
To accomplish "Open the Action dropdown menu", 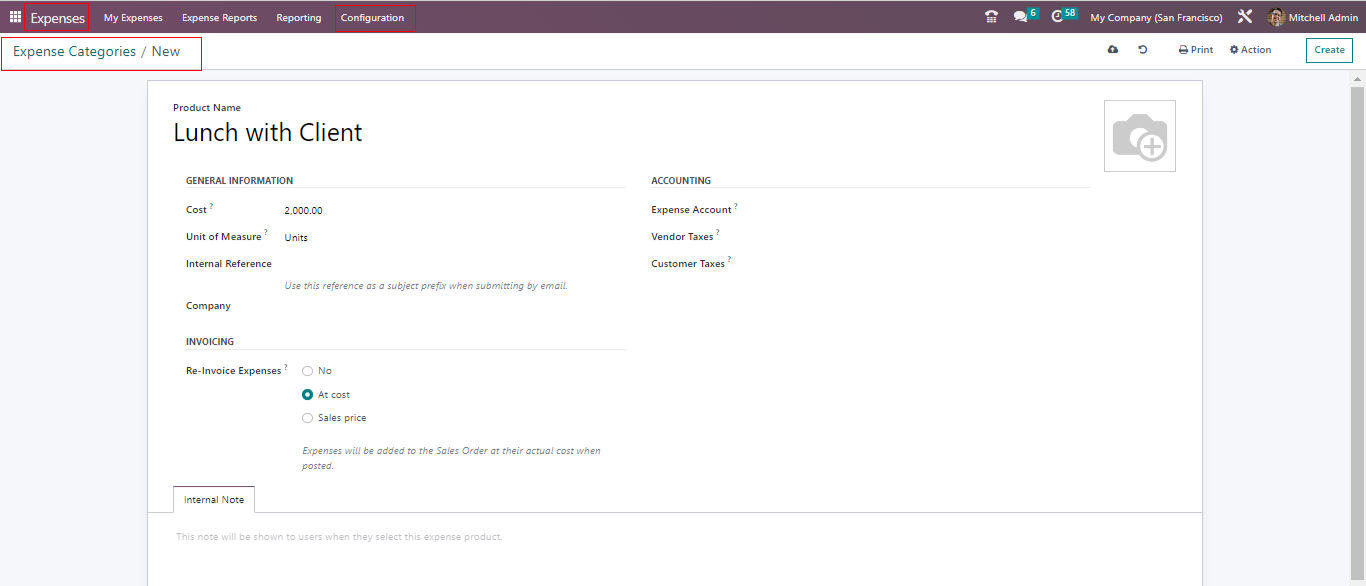I will coord(1250,50).
